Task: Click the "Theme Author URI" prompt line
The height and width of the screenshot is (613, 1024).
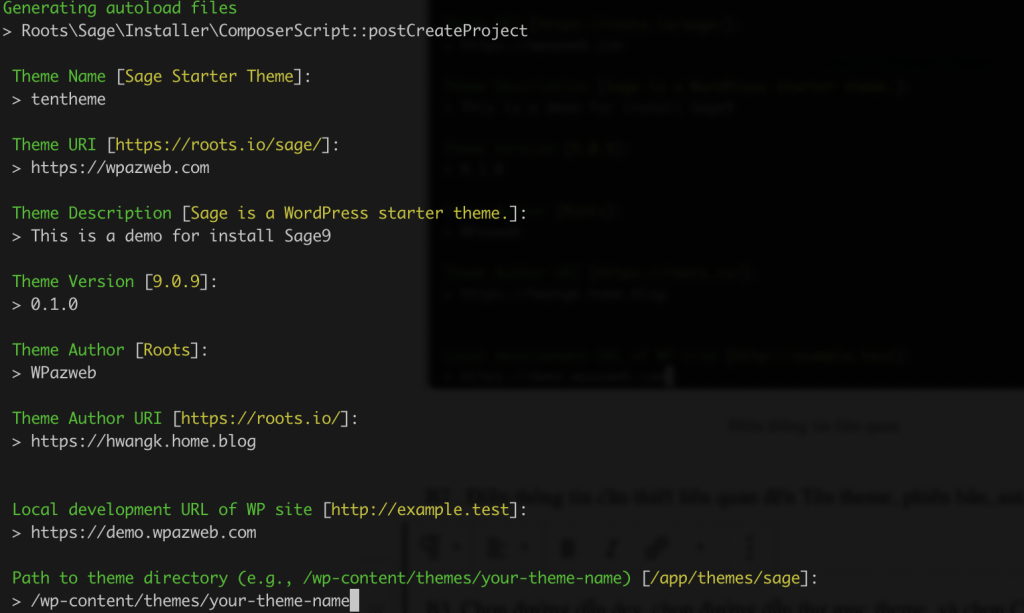Action: [x=185, y=418]
